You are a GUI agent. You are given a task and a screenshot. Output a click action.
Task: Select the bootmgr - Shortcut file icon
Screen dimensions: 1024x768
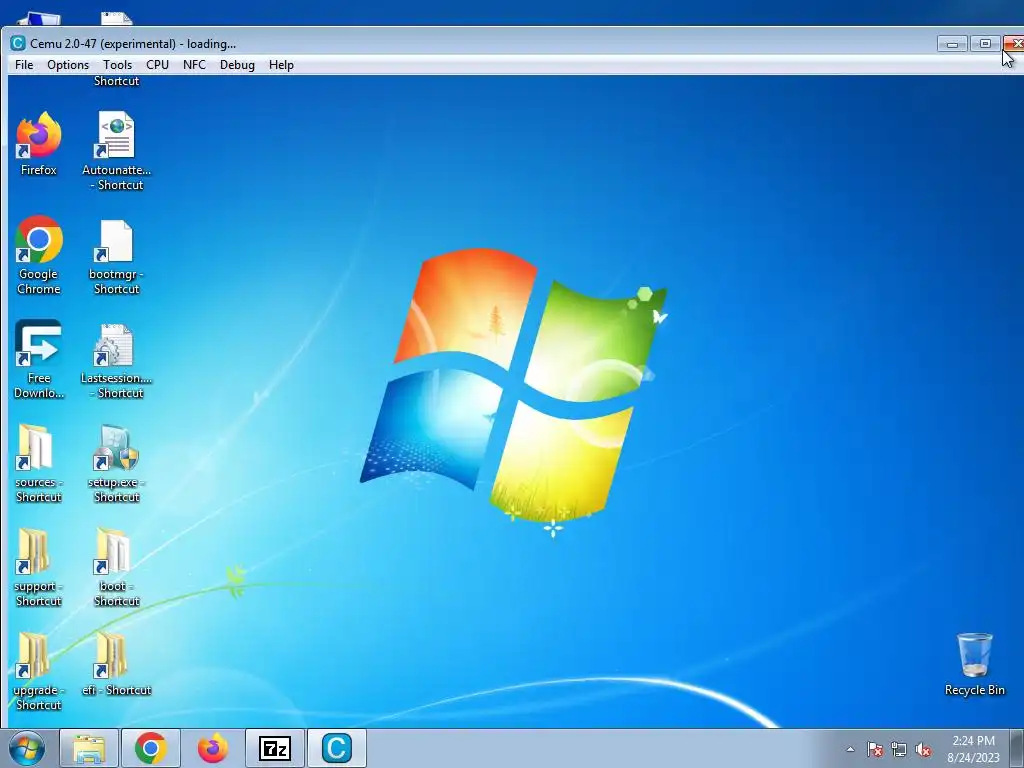116,255
